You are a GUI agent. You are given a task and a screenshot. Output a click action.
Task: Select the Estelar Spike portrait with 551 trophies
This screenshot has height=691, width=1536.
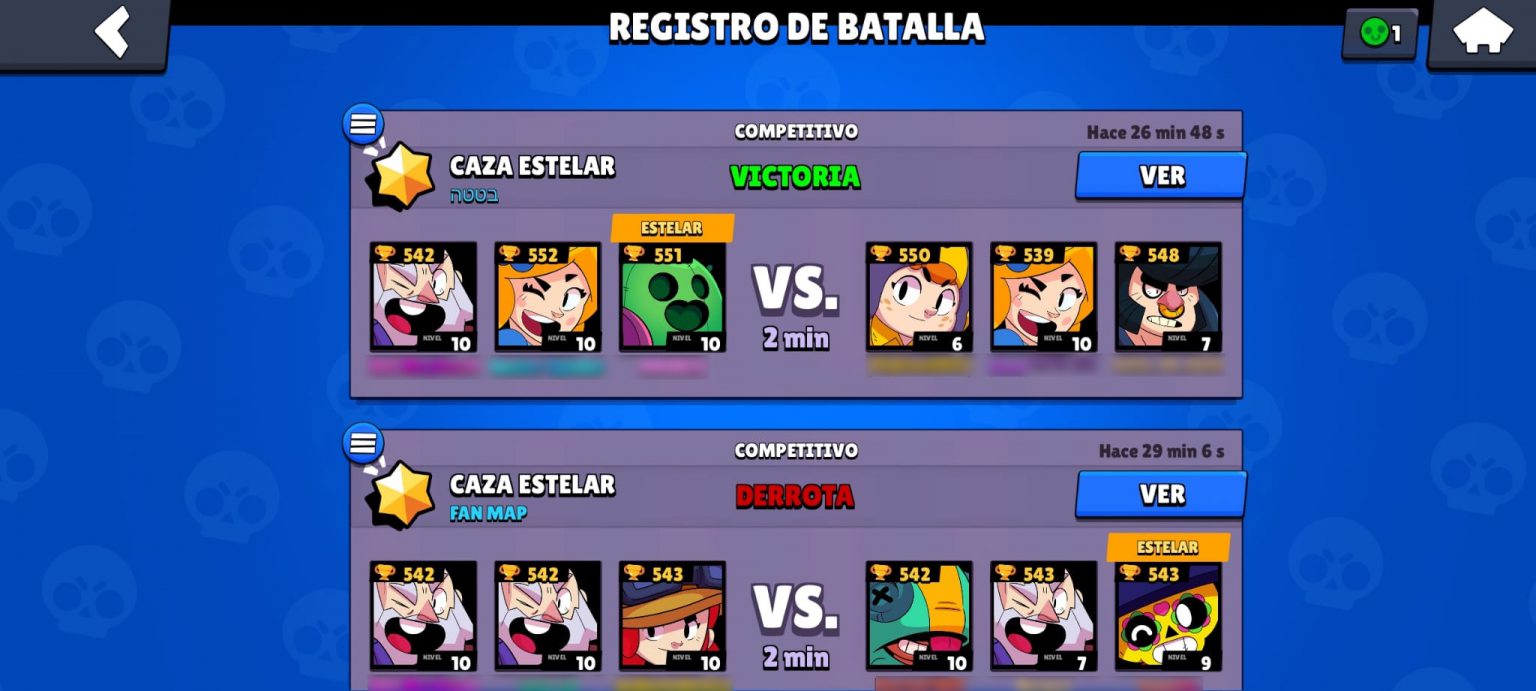pyautogui.click(x=672, y=297)
